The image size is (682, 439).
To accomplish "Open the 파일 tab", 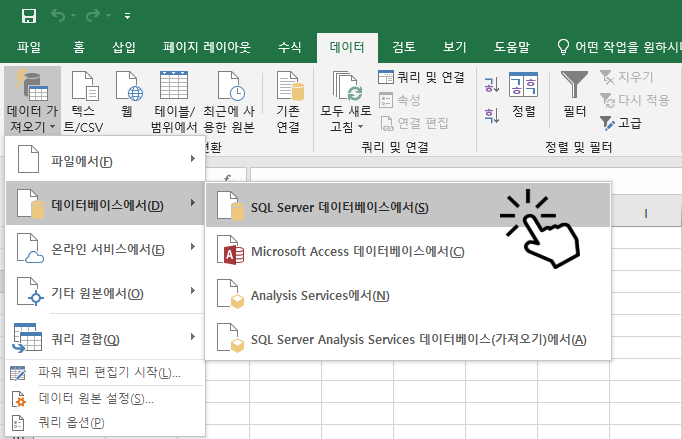I will (29, 47).
